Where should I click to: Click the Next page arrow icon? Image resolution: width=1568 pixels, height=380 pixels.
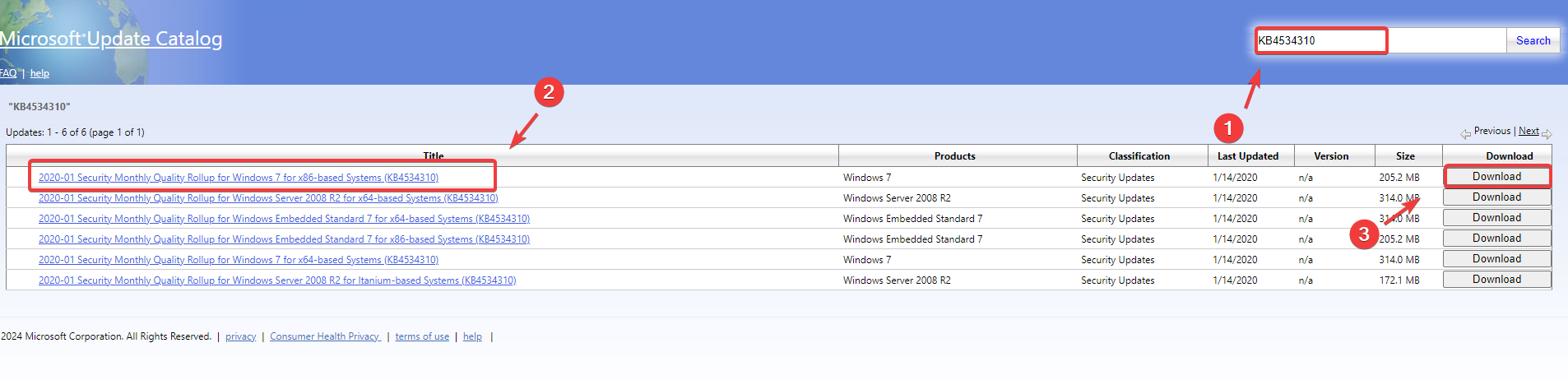pos(1547,134)
